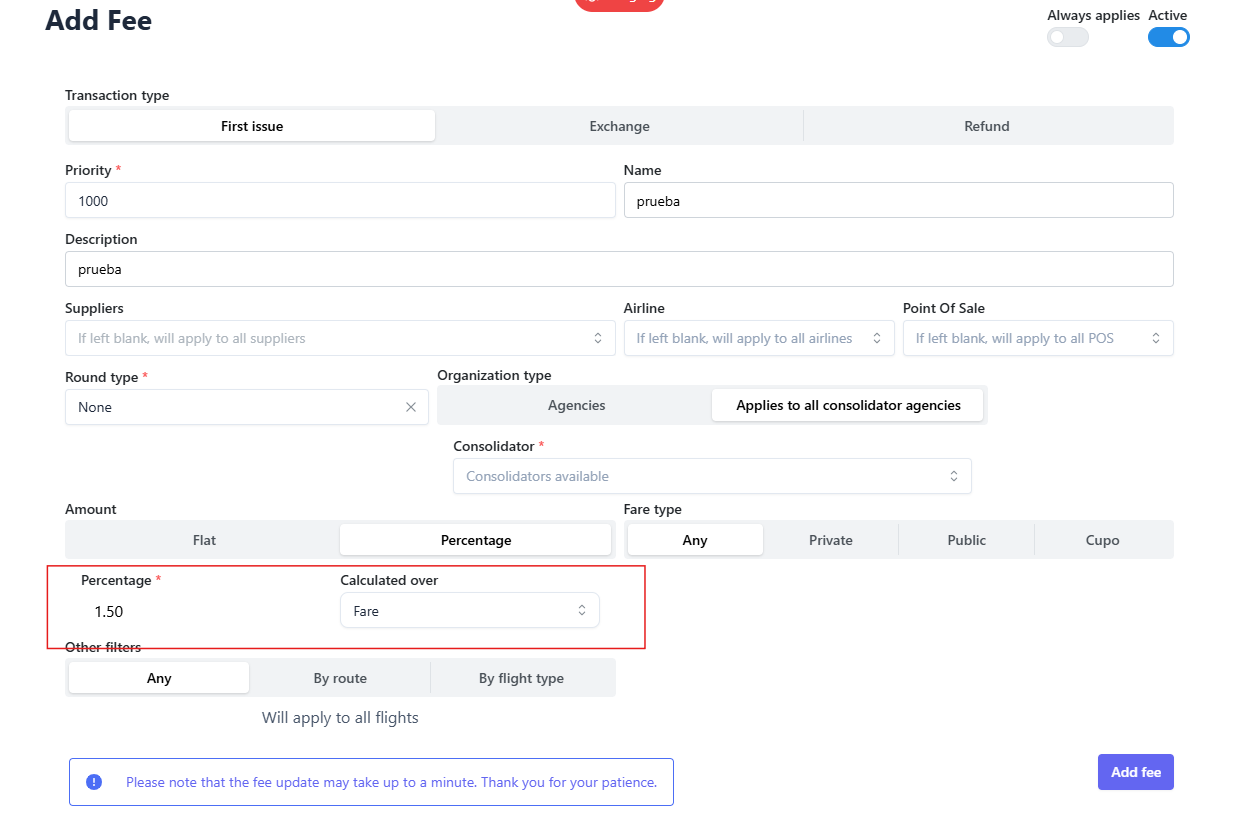The image size is (1236, 835).
Task: Filter By route option
Action: pyautogui.click(x=340, y=678)
